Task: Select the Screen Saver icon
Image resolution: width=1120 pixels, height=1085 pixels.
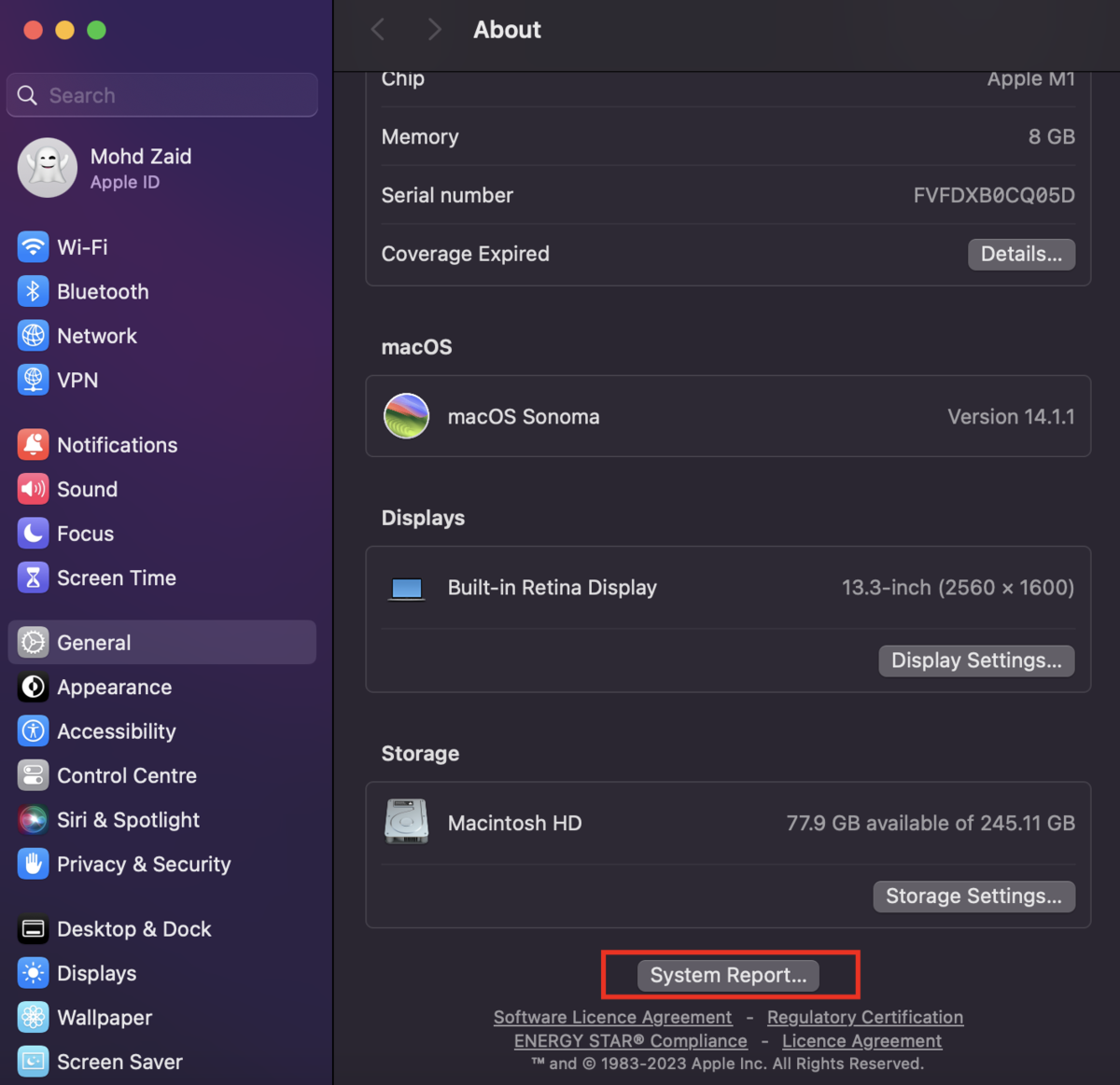Action: click(33, 1062)
